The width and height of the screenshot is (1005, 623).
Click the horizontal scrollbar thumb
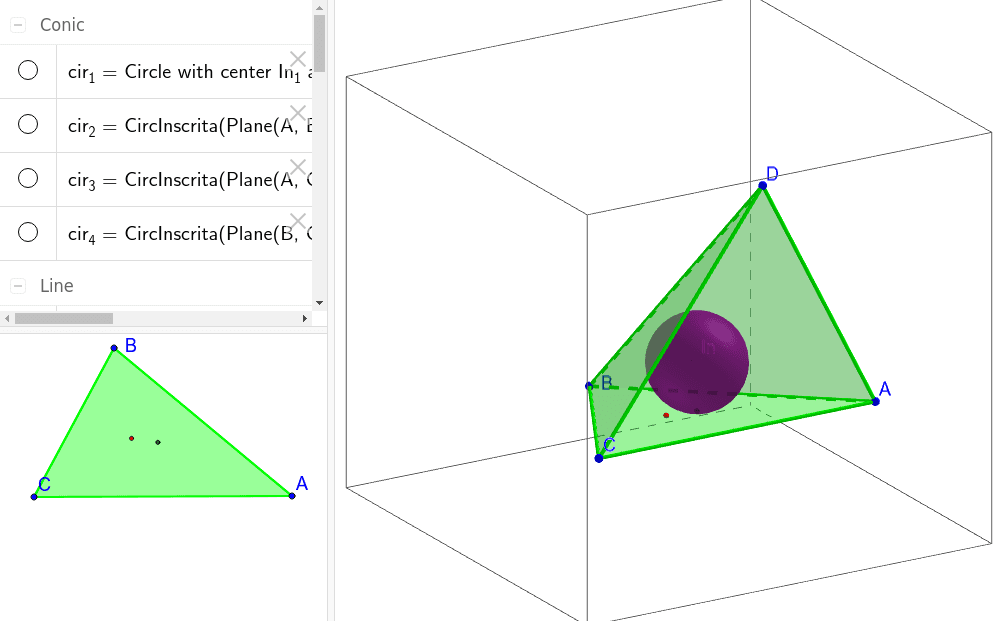click(64, 319)
